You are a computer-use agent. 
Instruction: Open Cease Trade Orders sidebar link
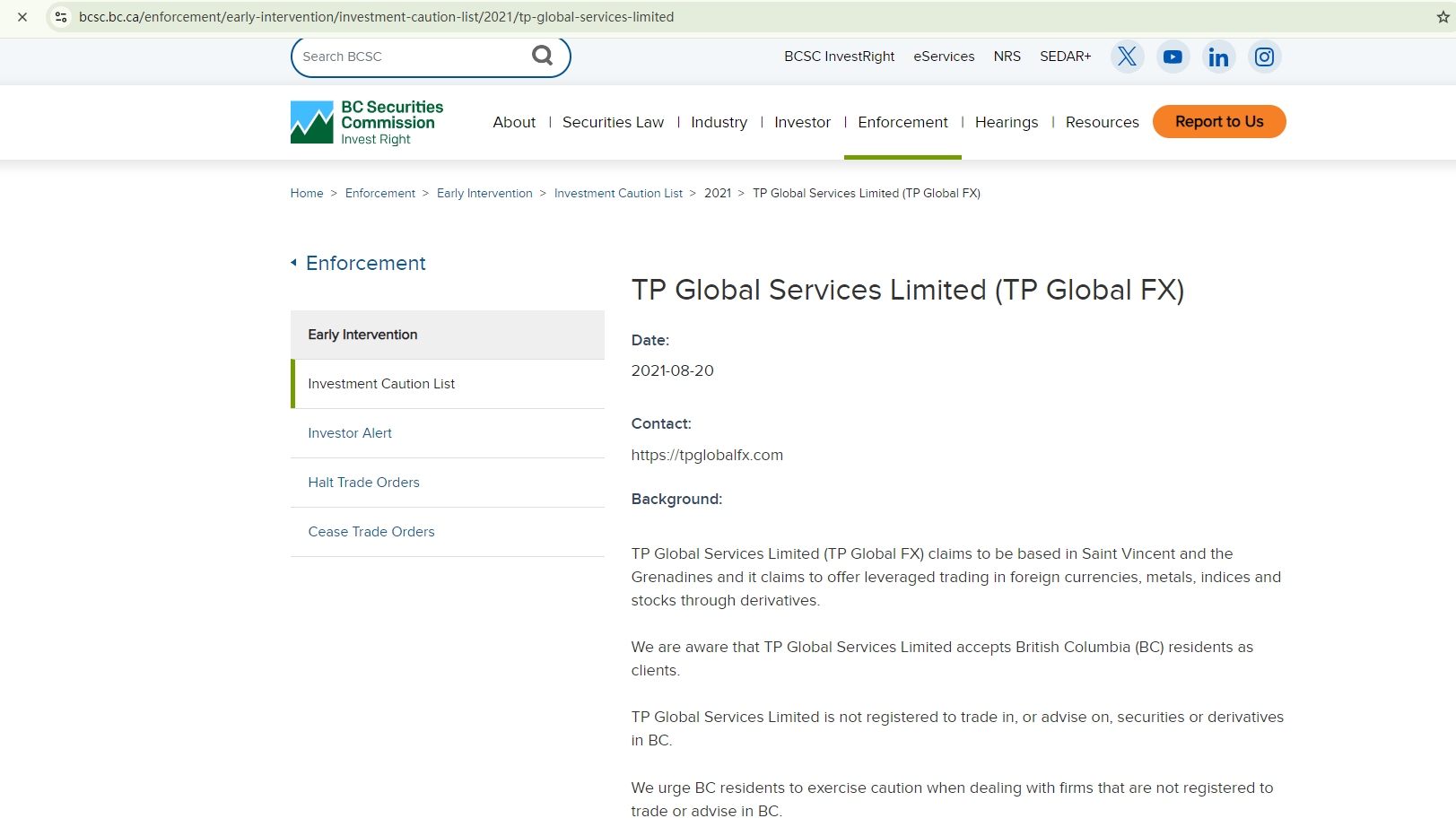(371, 532)
